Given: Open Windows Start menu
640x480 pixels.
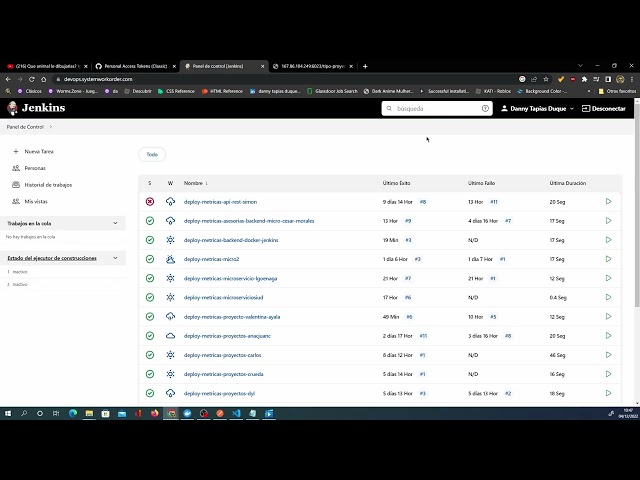Looking at the screenshot, I should 8,413.
